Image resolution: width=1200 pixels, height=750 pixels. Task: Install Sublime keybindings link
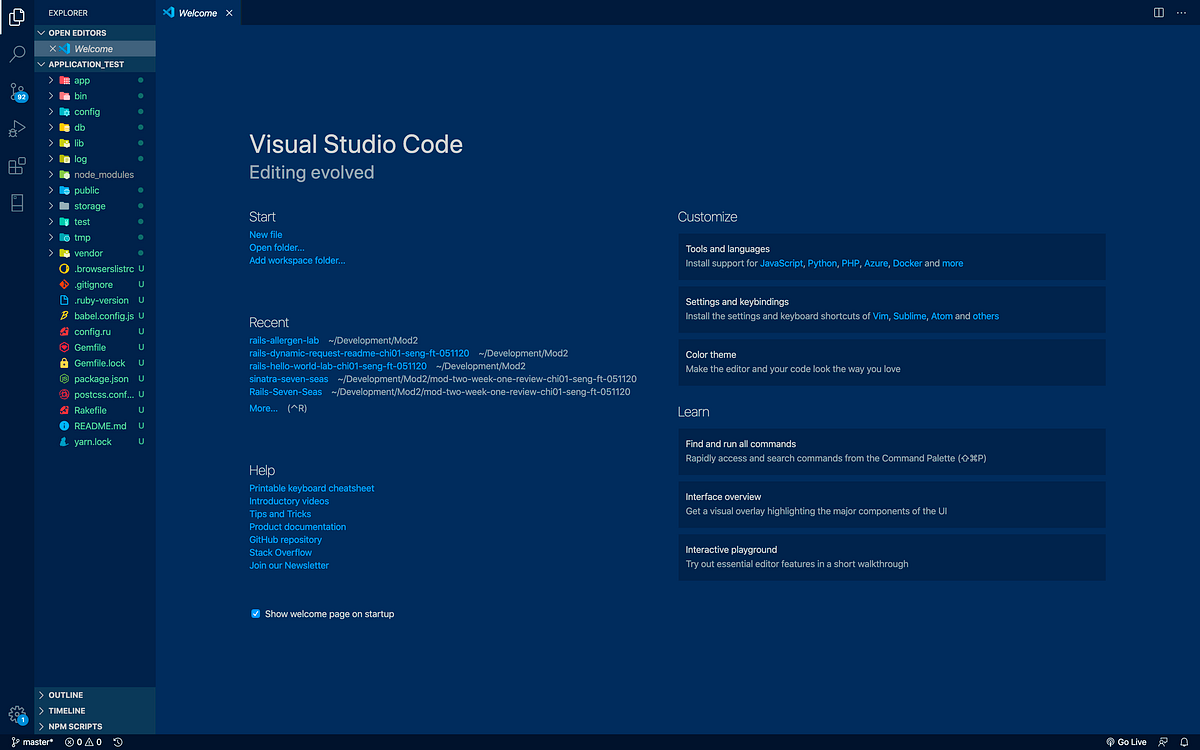910,316
